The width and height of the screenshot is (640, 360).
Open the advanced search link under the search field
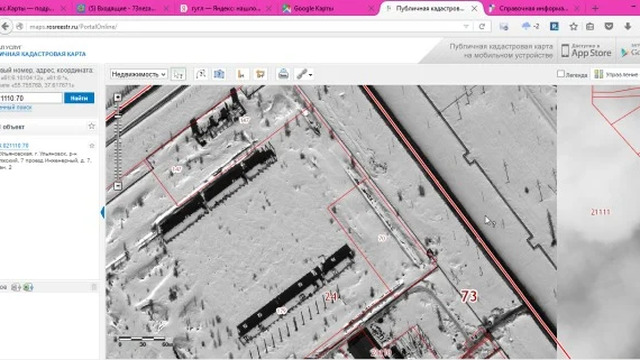coord(16,107)
